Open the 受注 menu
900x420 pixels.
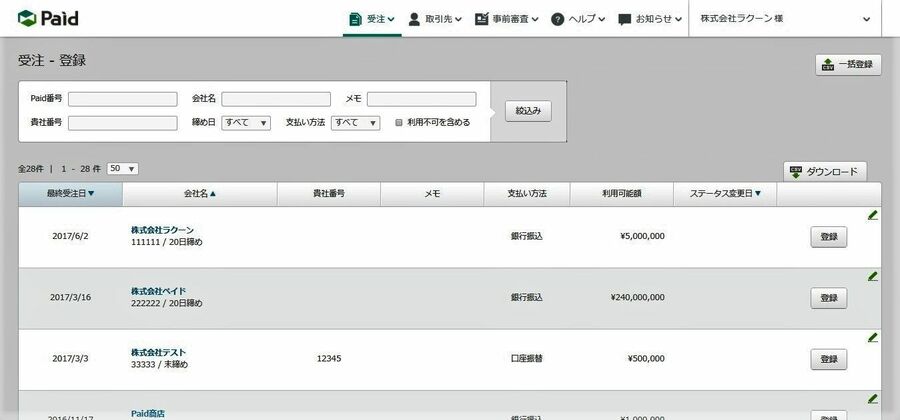pyautogui.click(x=372, y=19)
